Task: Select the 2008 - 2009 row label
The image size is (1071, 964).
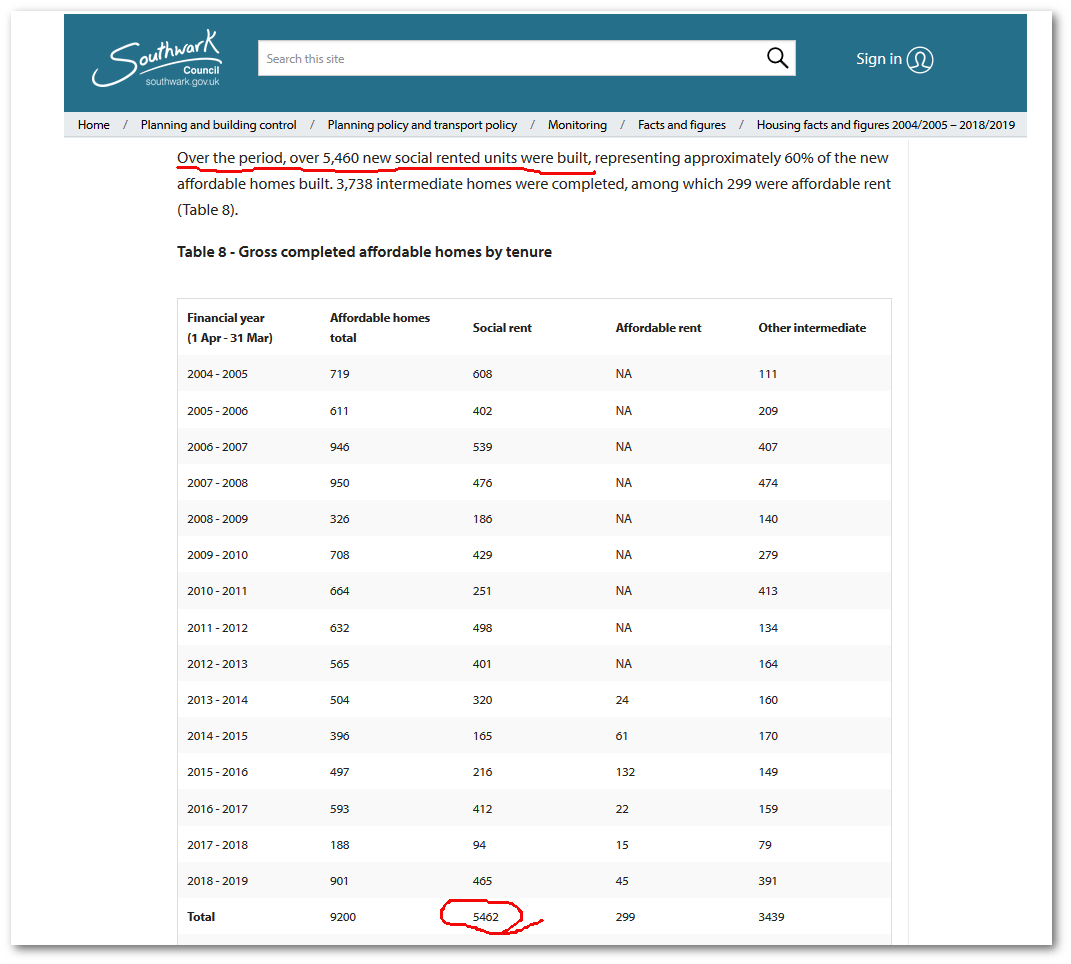Action: pos(217,519)
